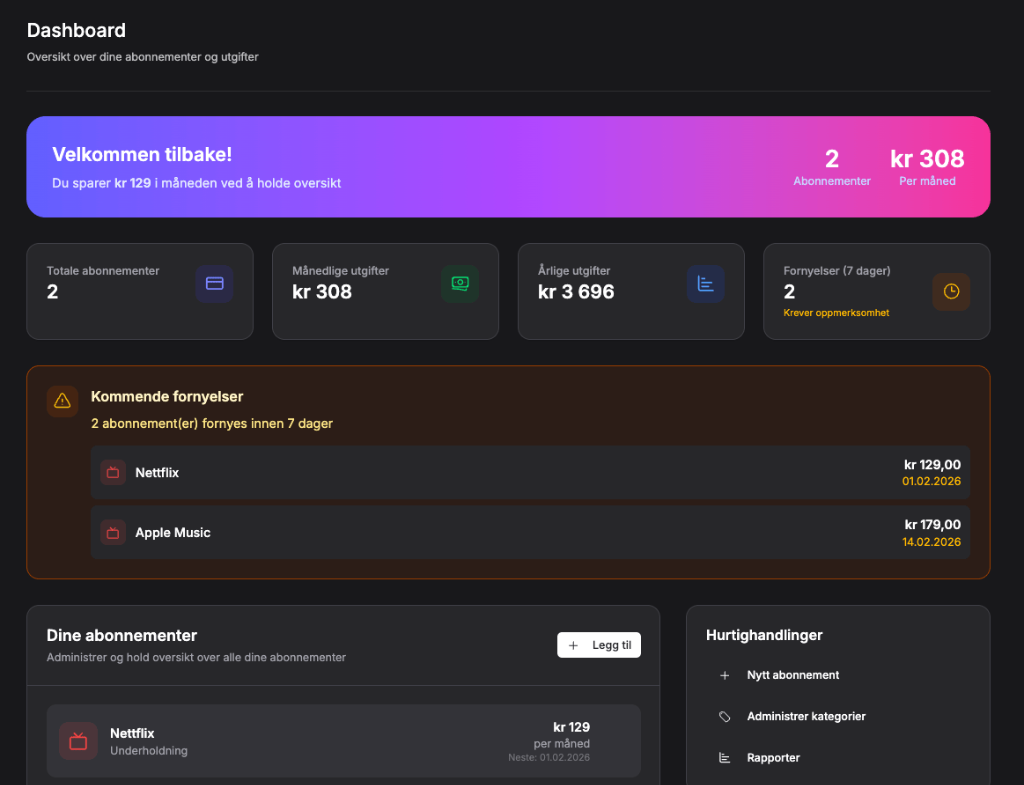Click the Dashboard heading

pos(76,30)
